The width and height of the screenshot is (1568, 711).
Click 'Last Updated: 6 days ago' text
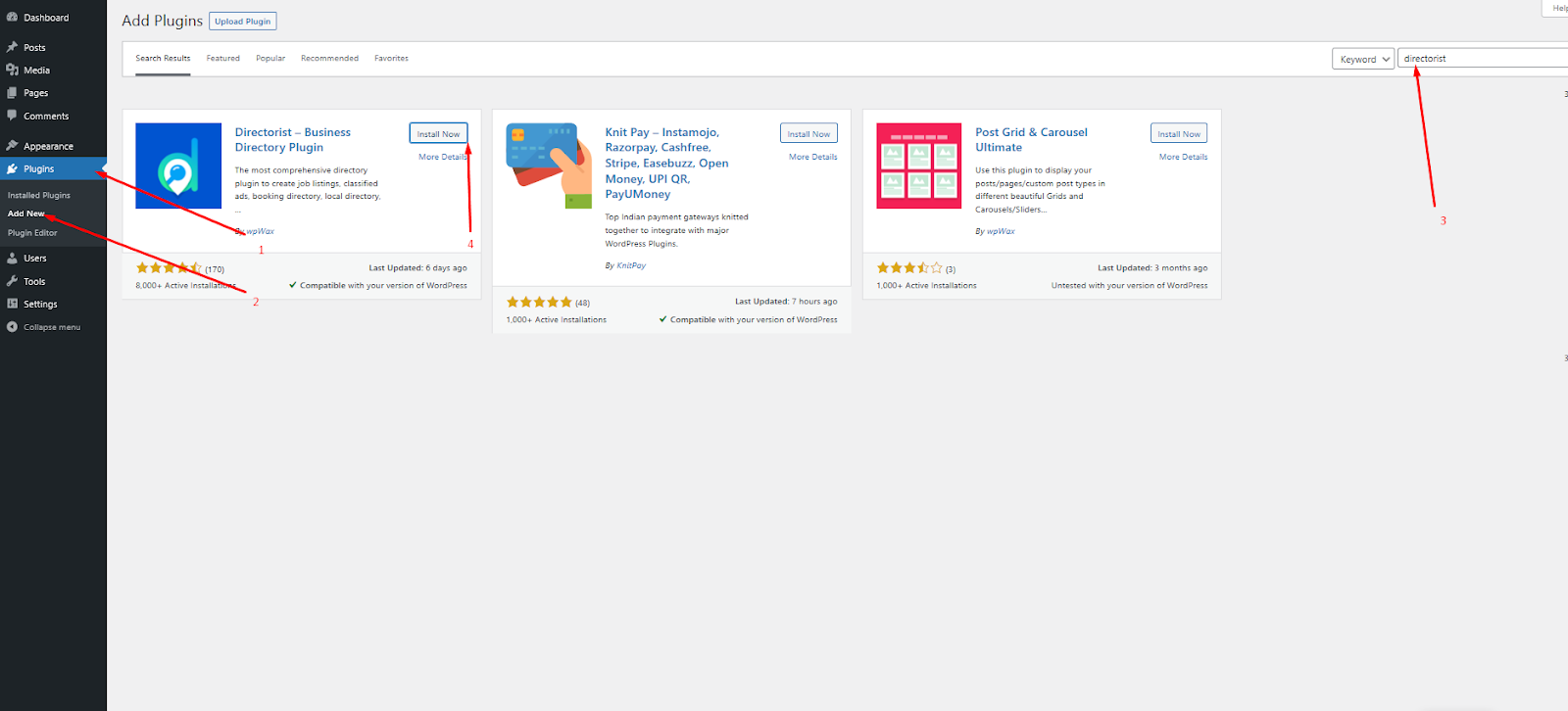click(x=417, y=267)
